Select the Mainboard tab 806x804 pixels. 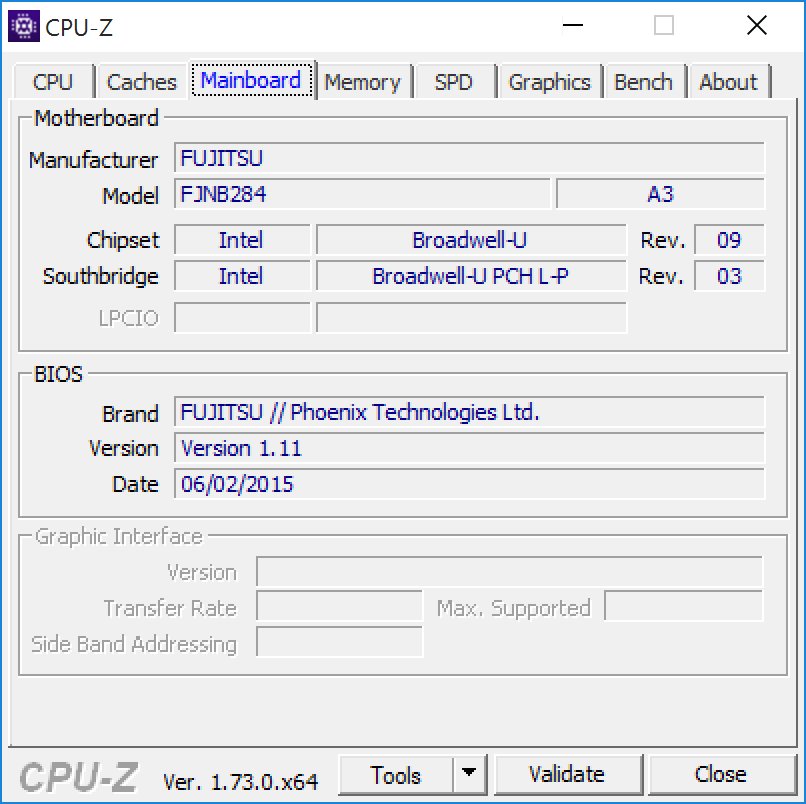(x=251, y=80)
